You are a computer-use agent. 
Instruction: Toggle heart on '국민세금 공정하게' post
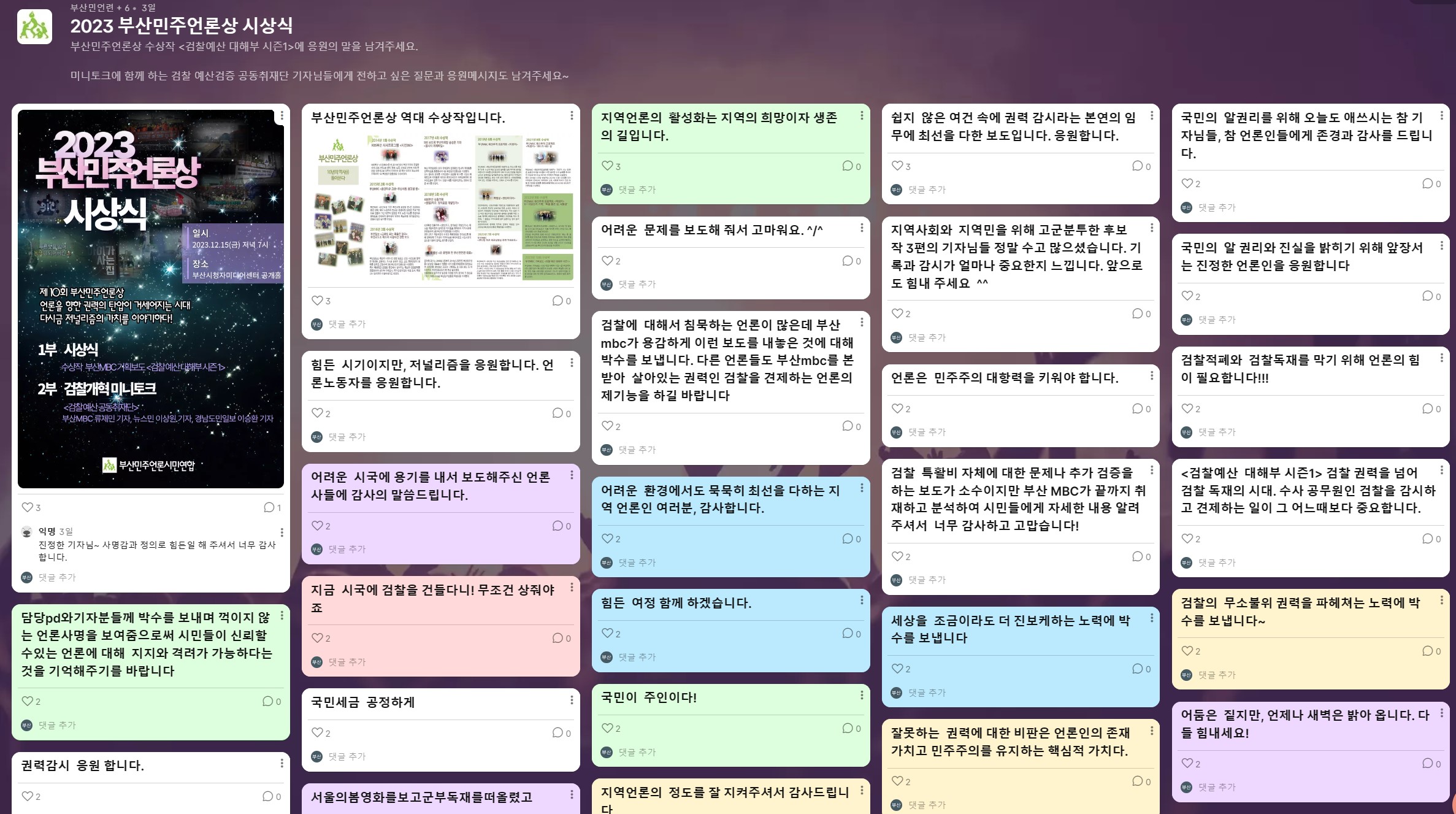point(317,732)
